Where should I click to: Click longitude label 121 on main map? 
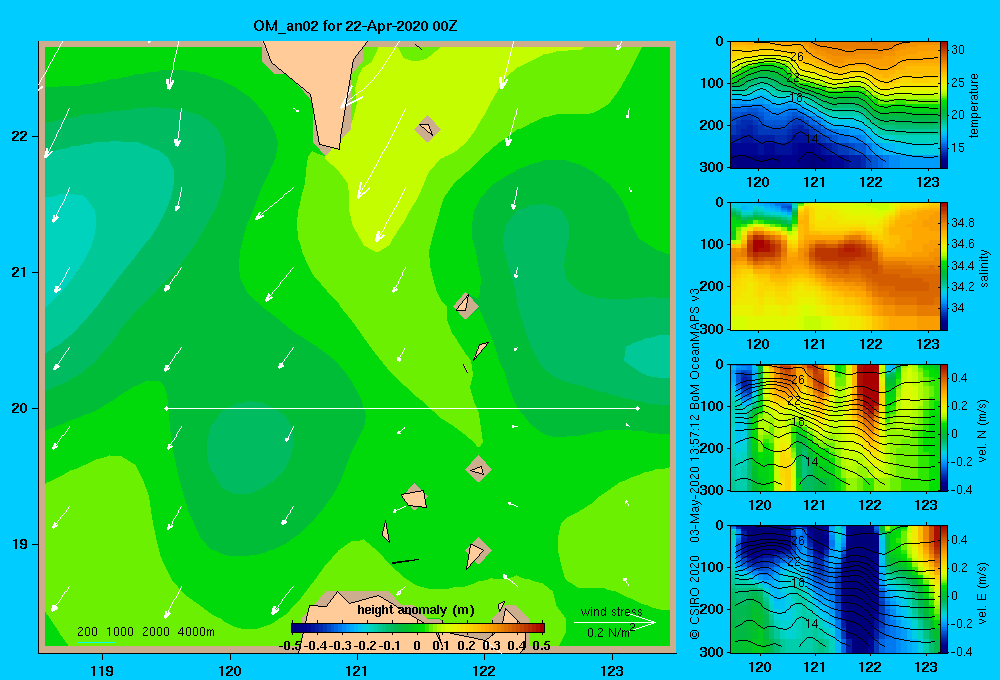(357, 670)
